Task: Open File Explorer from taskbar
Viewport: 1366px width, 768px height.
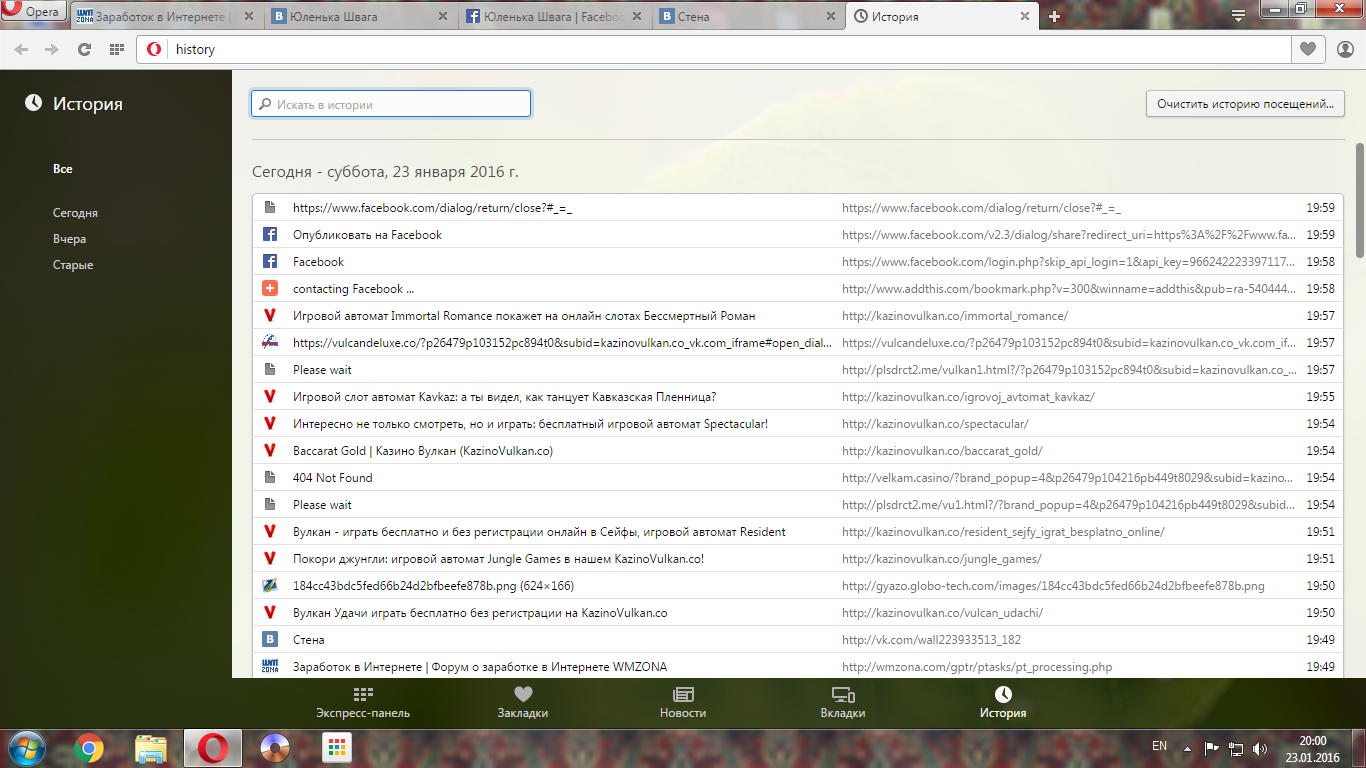Action: coord(151,748)
